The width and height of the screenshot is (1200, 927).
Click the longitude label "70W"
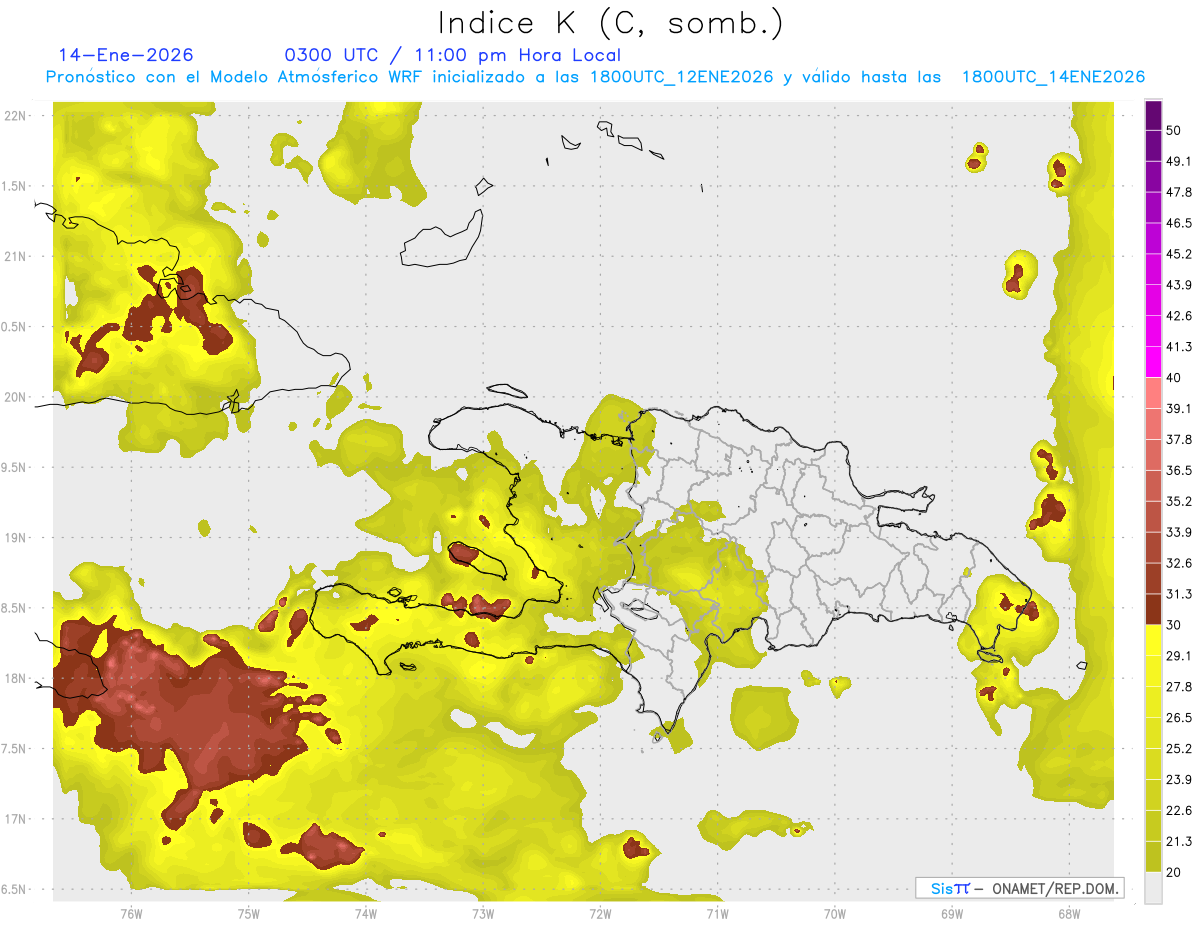[x=834, y=914]
